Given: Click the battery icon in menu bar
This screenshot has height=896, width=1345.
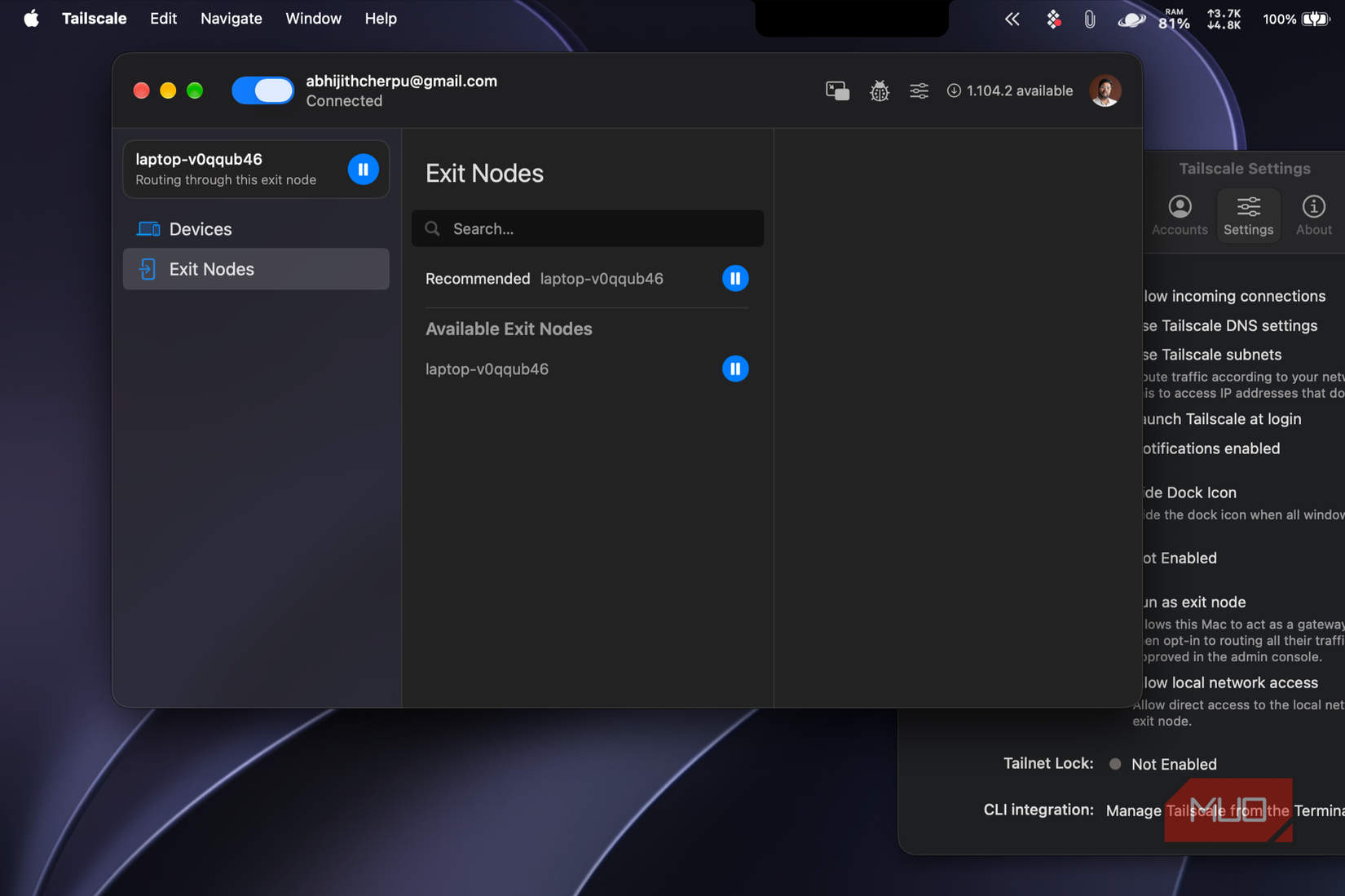Looking at the screenshot, I should click(x=1316, y=19).
